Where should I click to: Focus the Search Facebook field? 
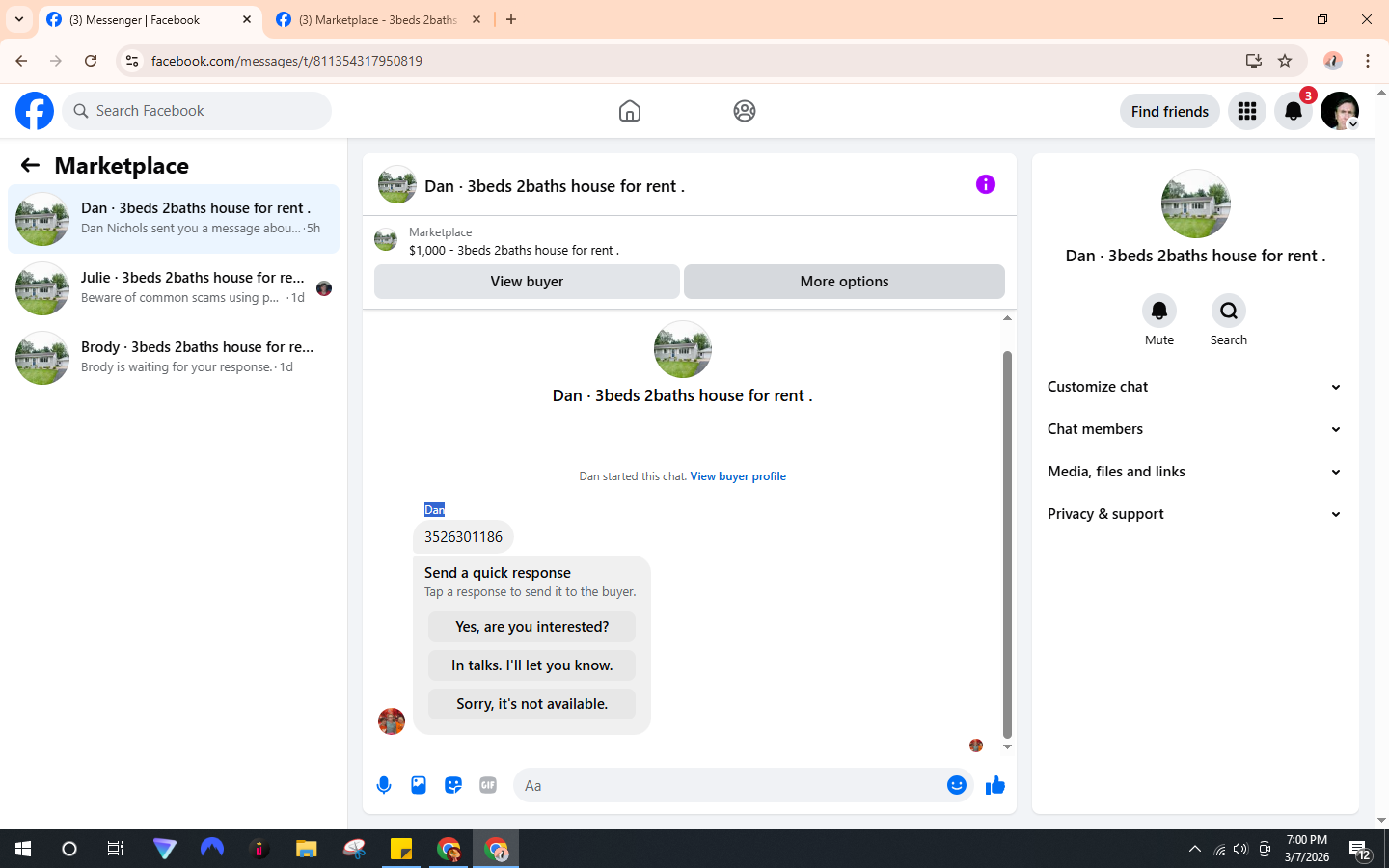197,111
